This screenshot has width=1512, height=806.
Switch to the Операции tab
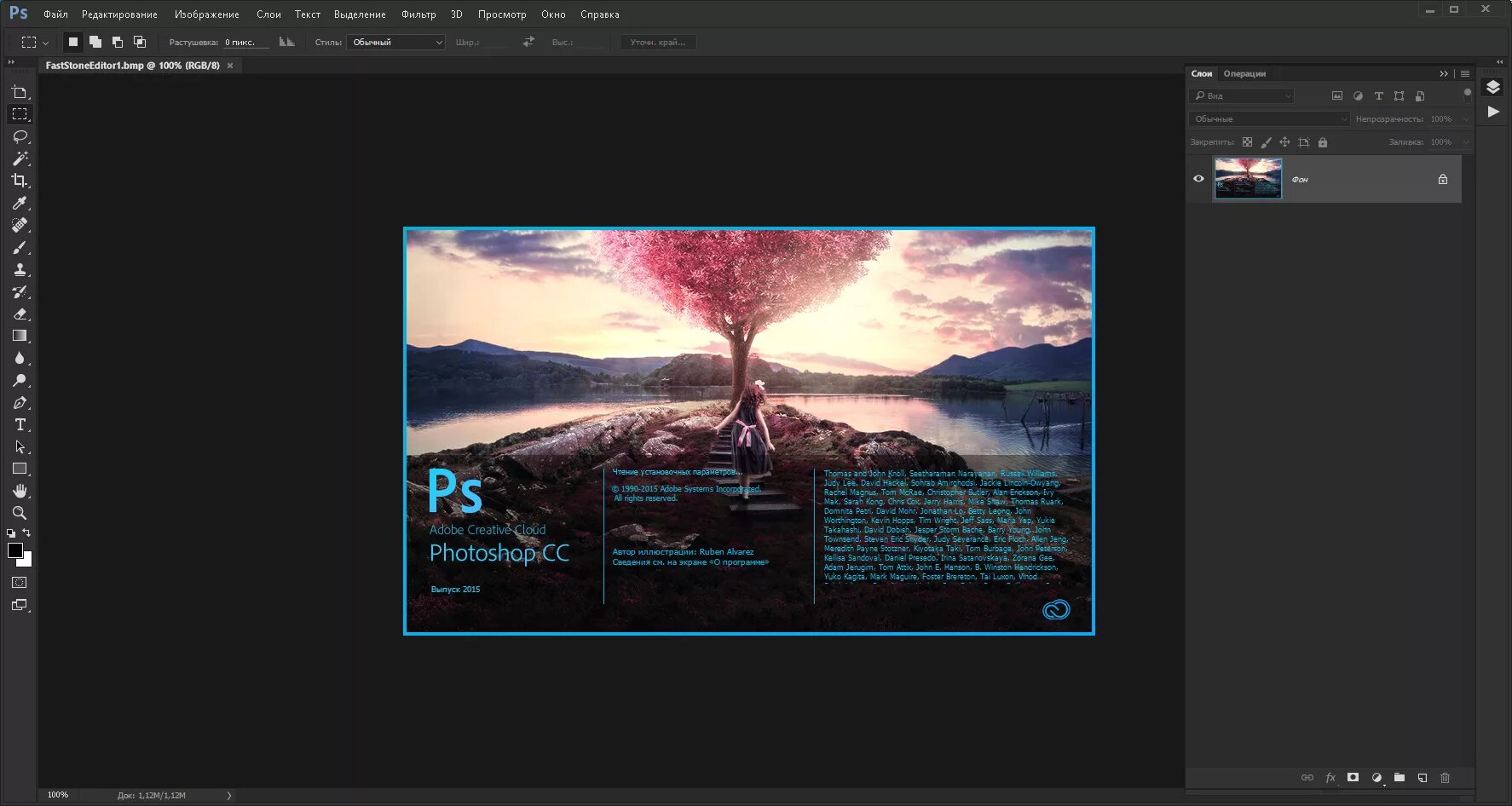[1244, 74]
